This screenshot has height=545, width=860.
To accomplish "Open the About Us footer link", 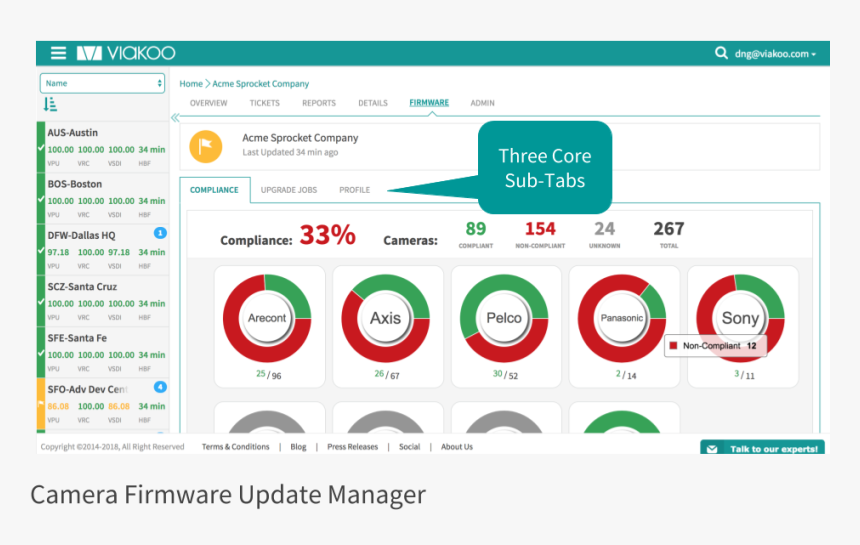I will (x=457, y=447).
